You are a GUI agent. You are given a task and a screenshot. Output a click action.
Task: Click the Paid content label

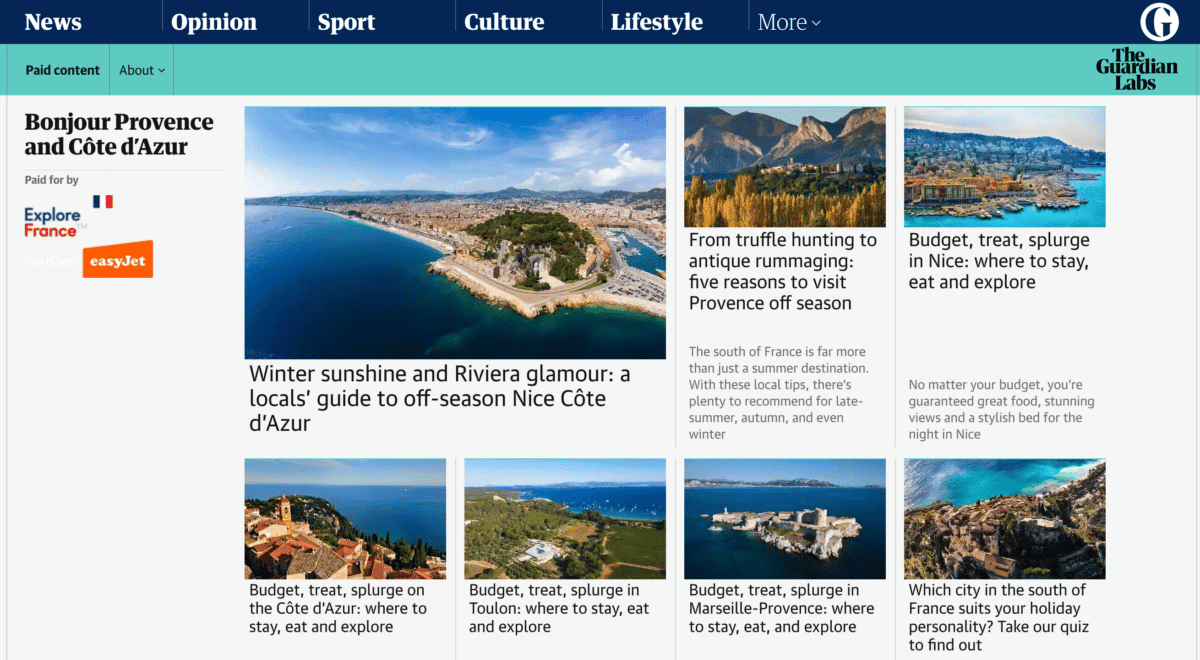[x=62, y=70]
